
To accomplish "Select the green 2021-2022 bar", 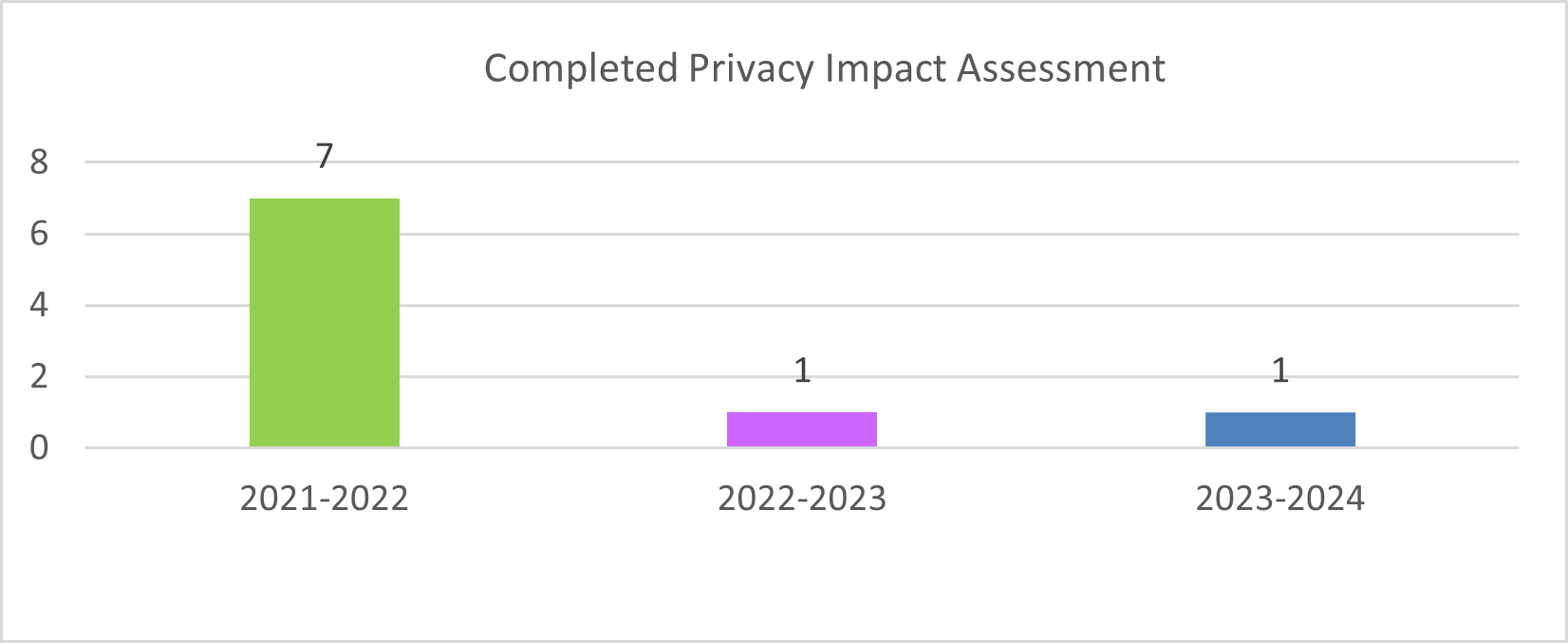I will coord(325,323).
